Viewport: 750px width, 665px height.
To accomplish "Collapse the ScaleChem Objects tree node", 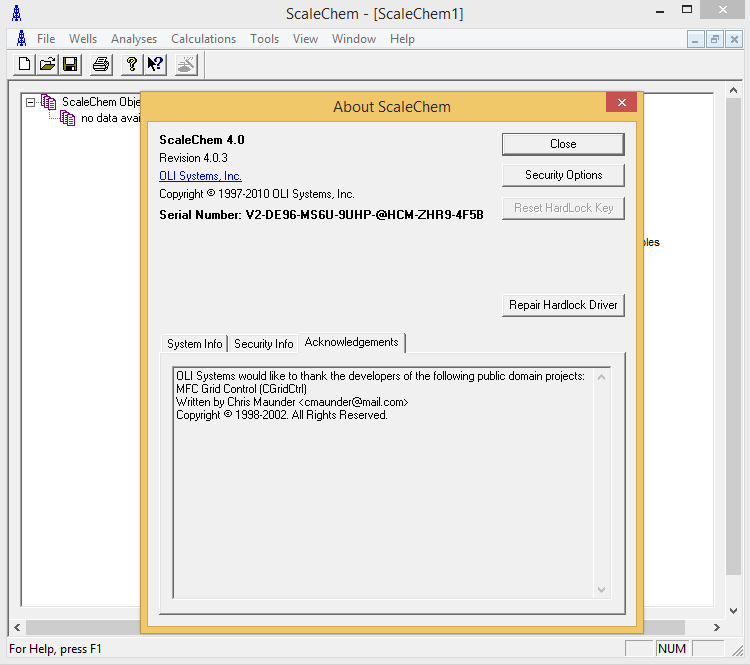I will click(31, 102).
